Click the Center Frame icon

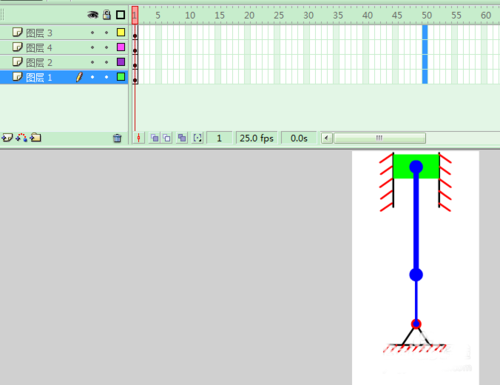[139, 138]
